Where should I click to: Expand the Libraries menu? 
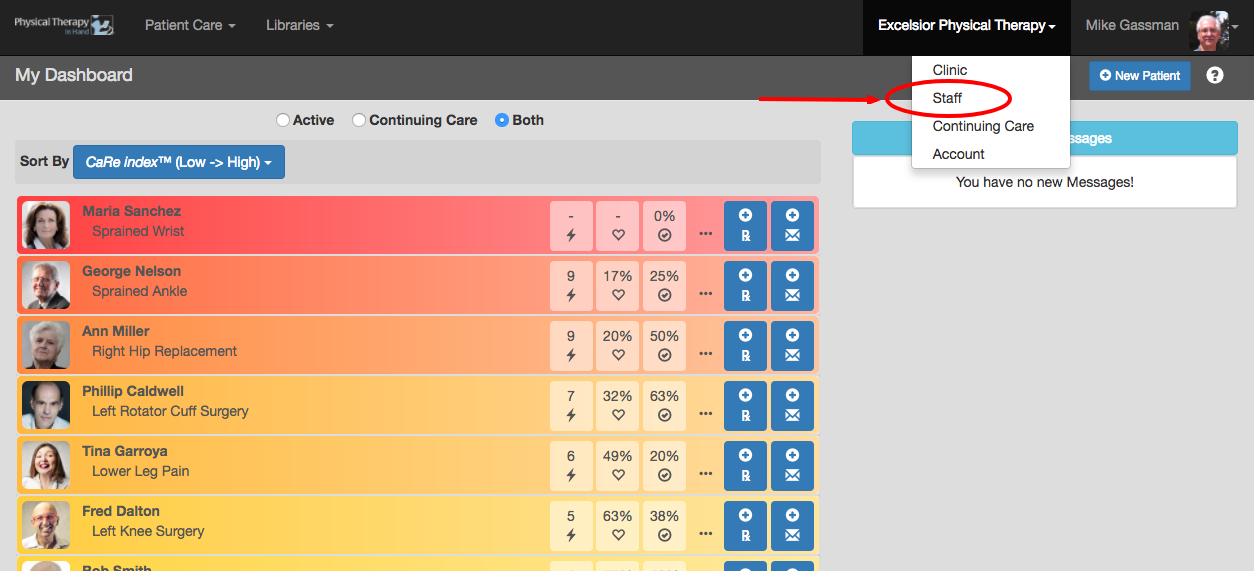point(300,25)
